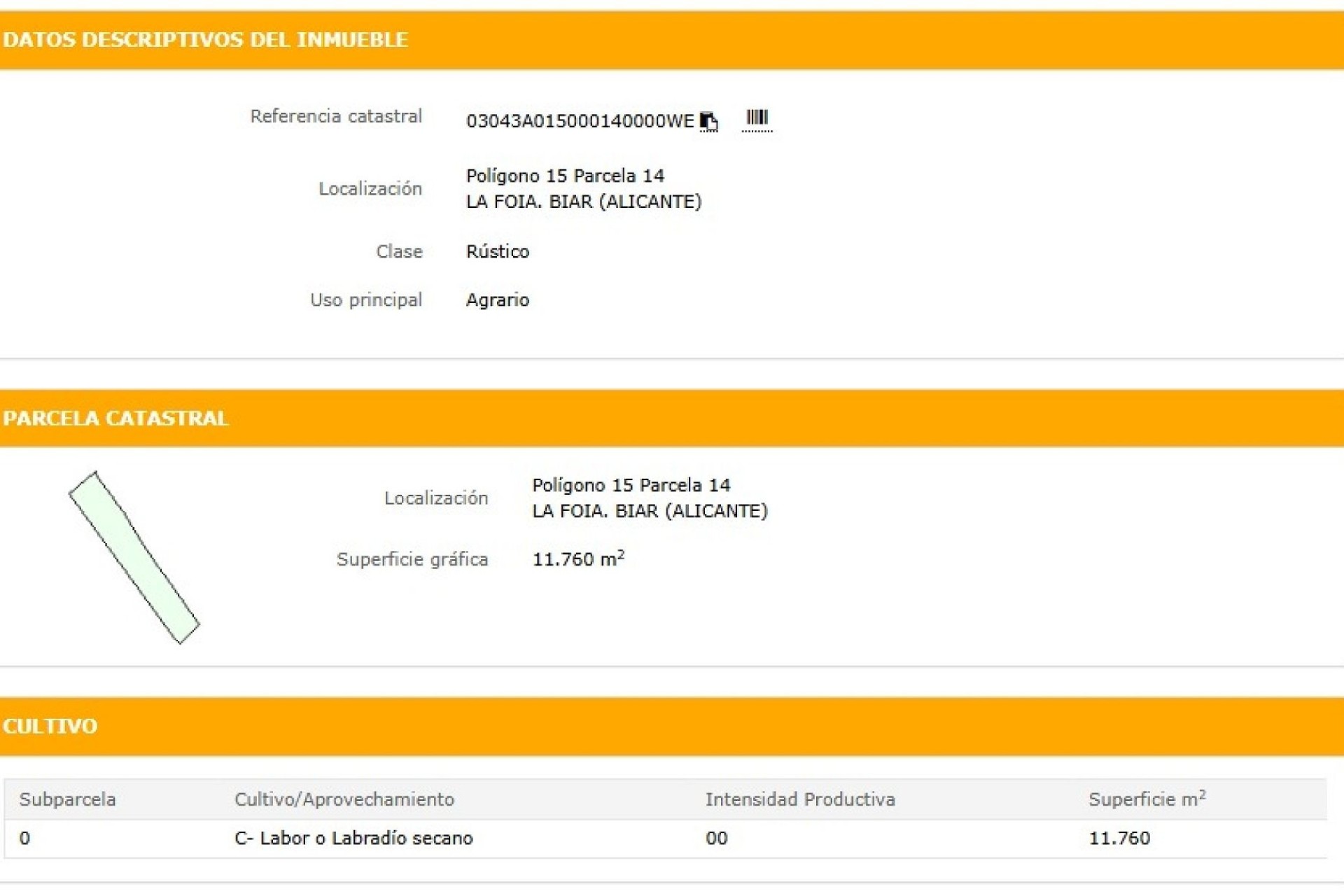Click the Intensidad Productiva column header

[799, 798]
